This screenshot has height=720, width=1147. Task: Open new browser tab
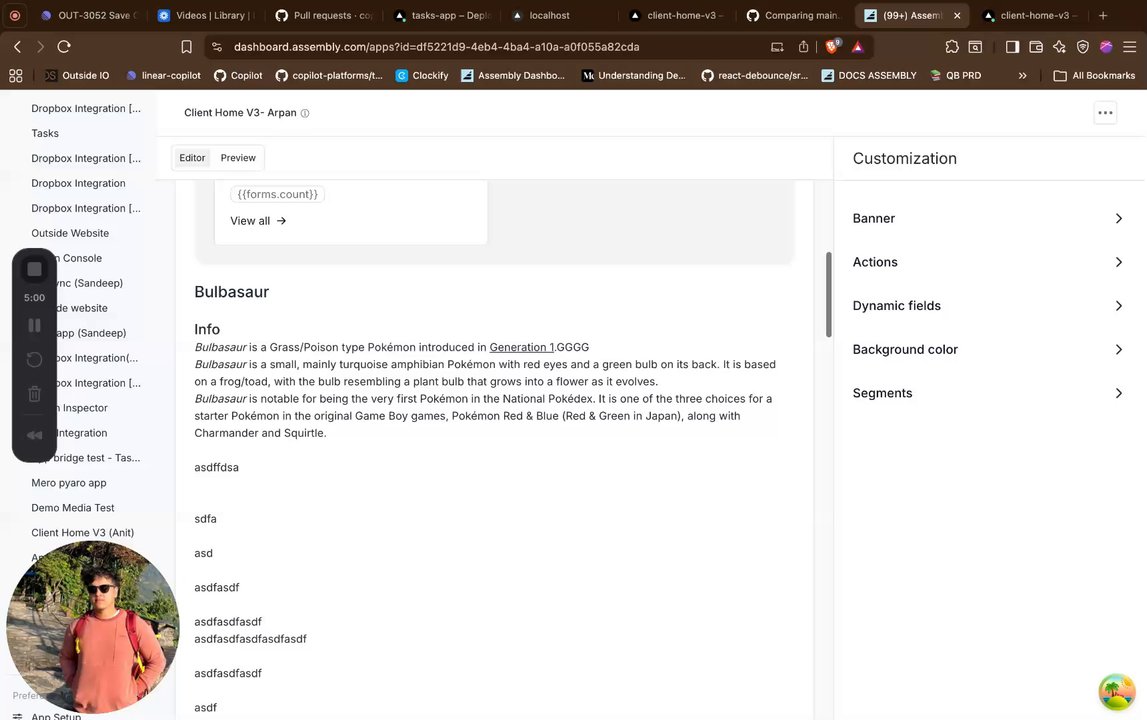click(x=1103, y=15)
